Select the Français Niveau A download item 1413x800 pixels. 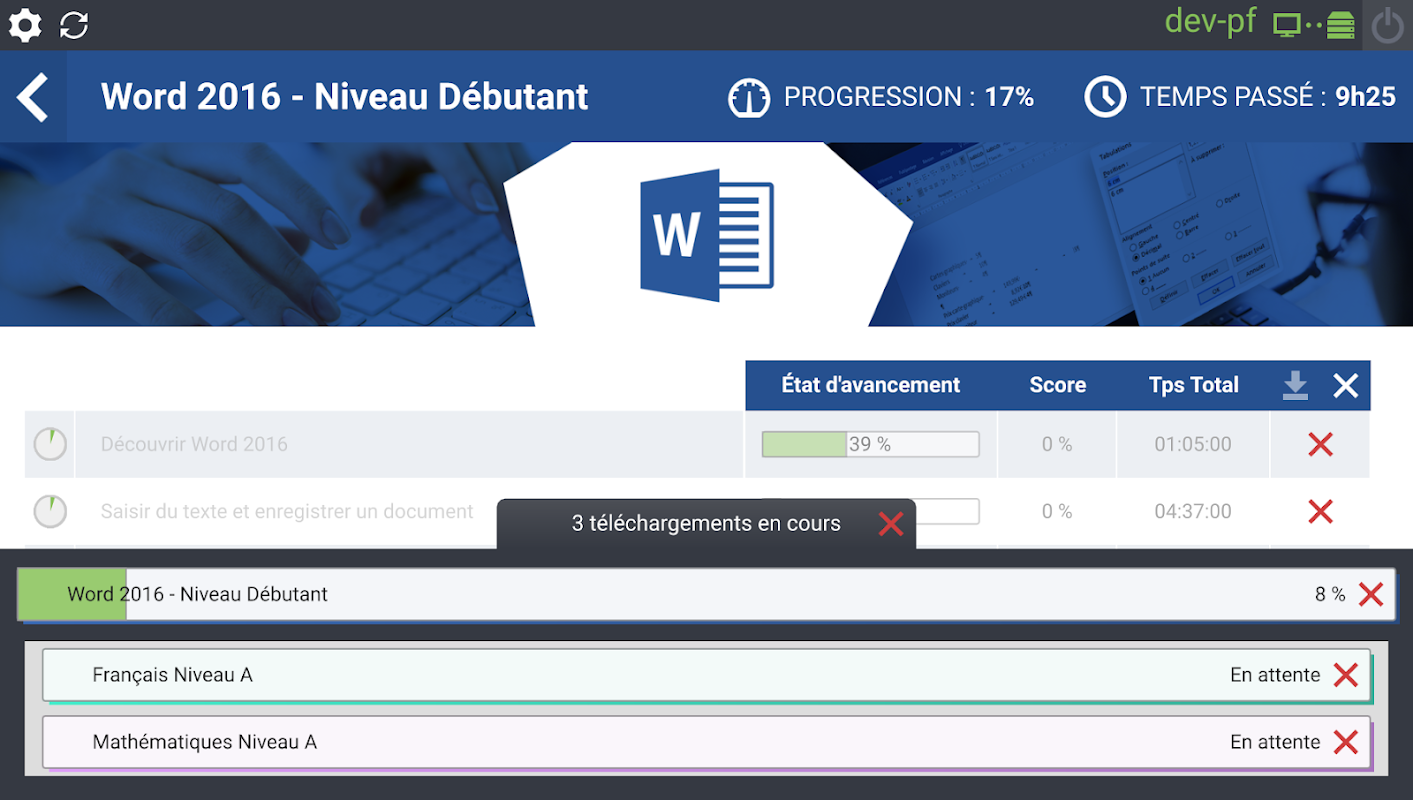tap(706, 675)
